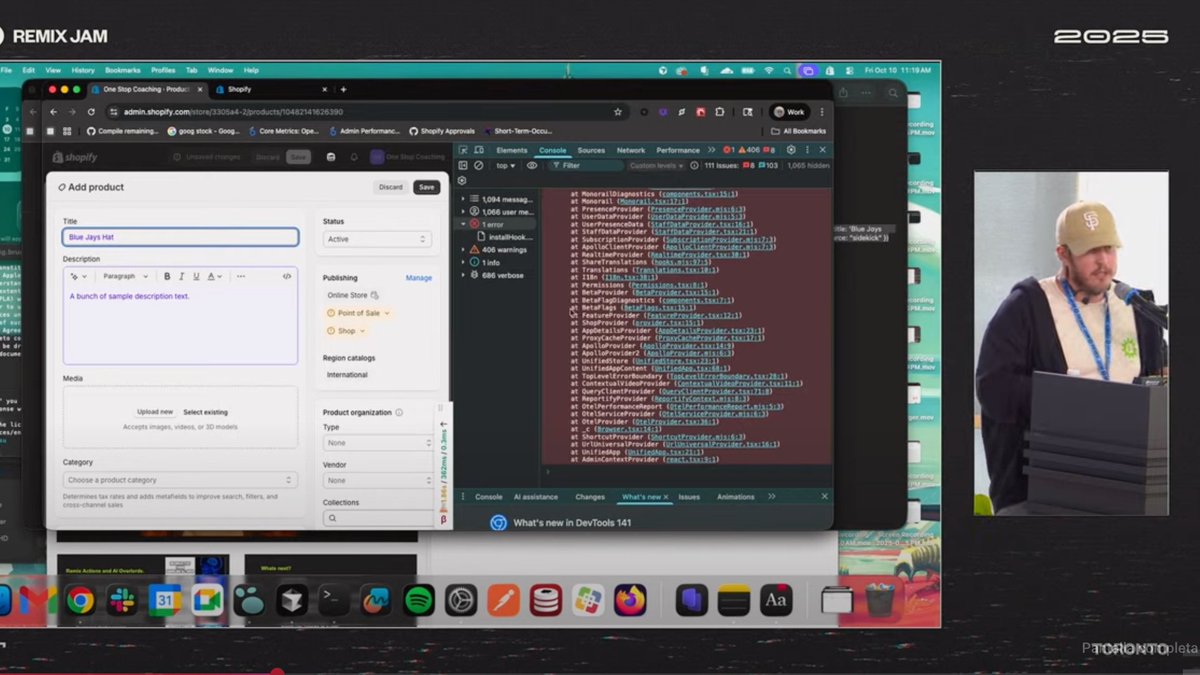Open Terminal from the Dock

click(334, 600)
